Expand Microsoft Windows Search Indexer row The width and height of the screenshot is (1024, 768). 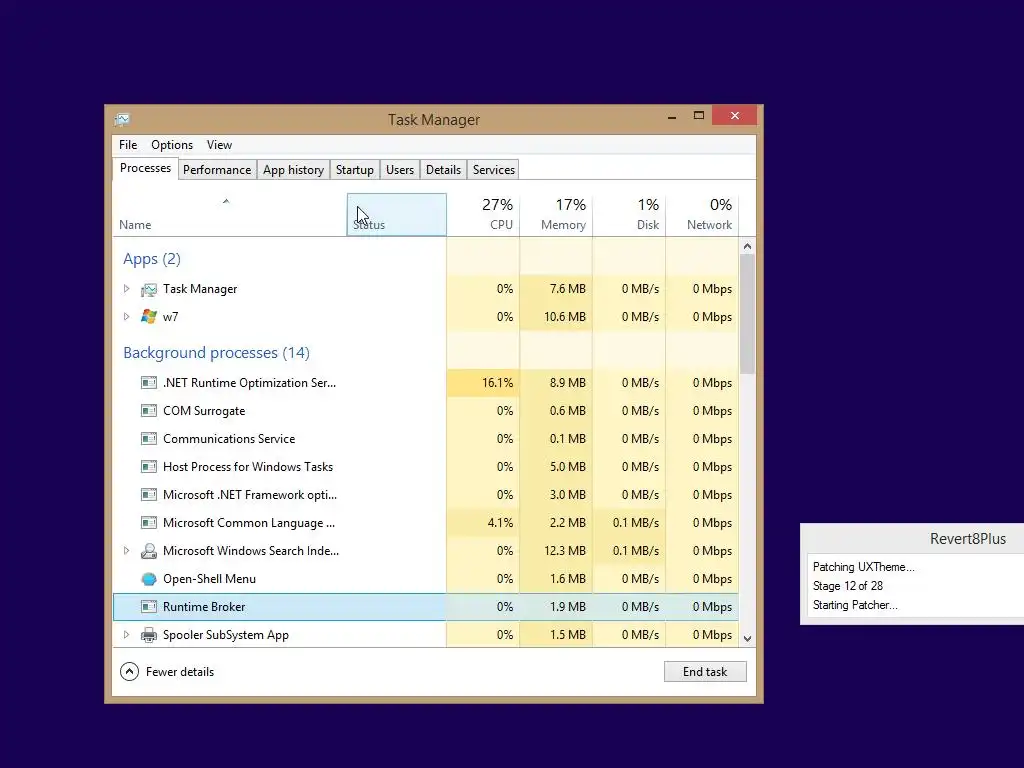127,551
